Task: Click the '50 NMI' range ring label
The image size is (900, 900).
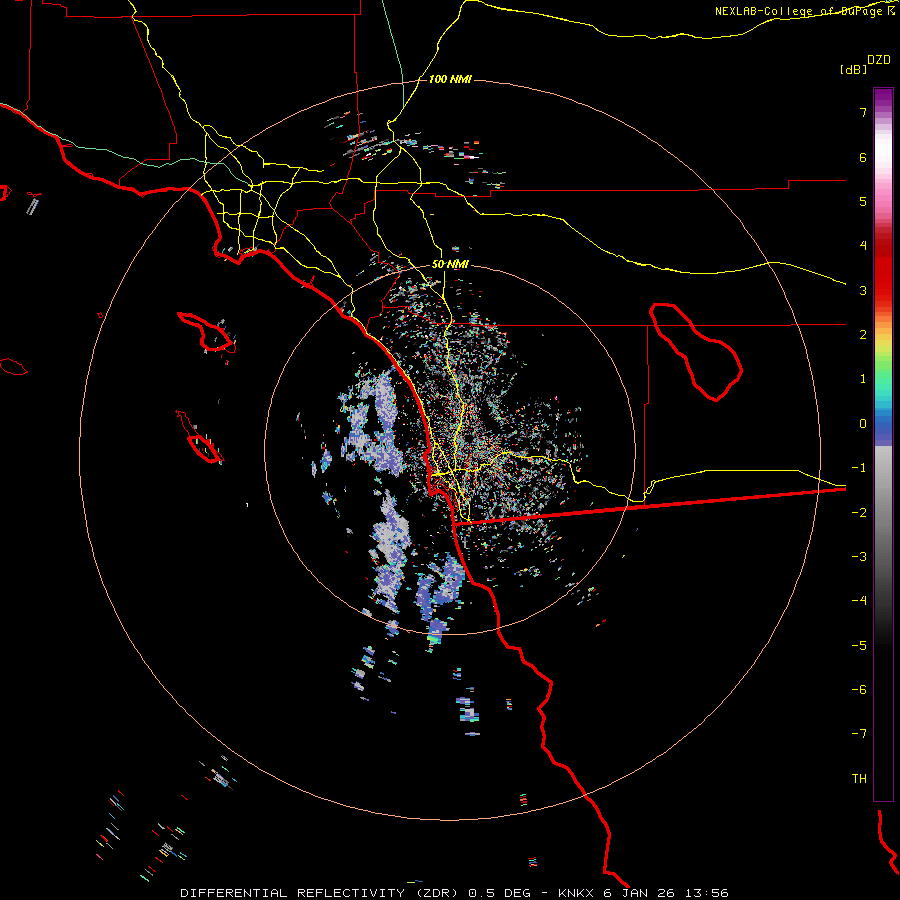Action: [450, 264]
